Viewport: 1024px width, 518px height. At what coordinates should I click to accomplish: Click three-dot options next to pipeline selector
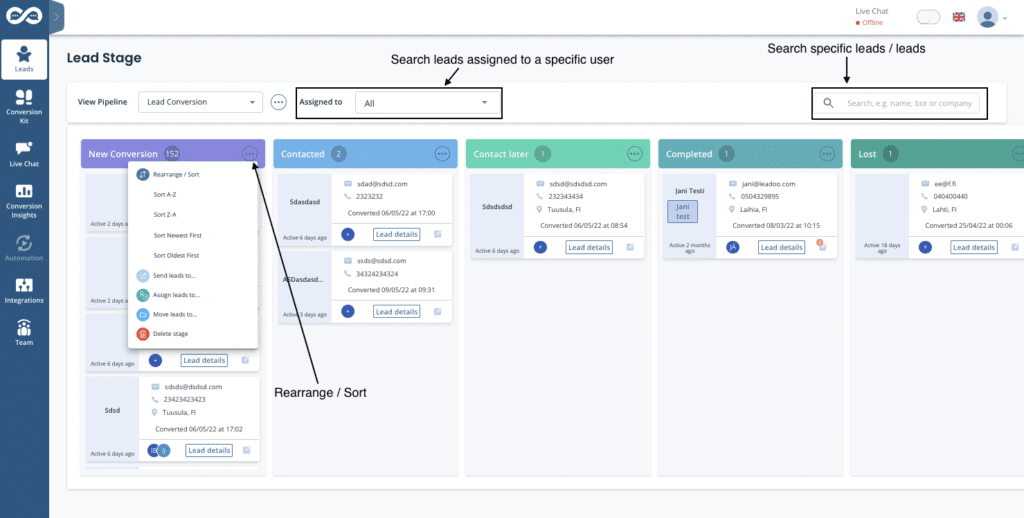click(x=279, y=102)
